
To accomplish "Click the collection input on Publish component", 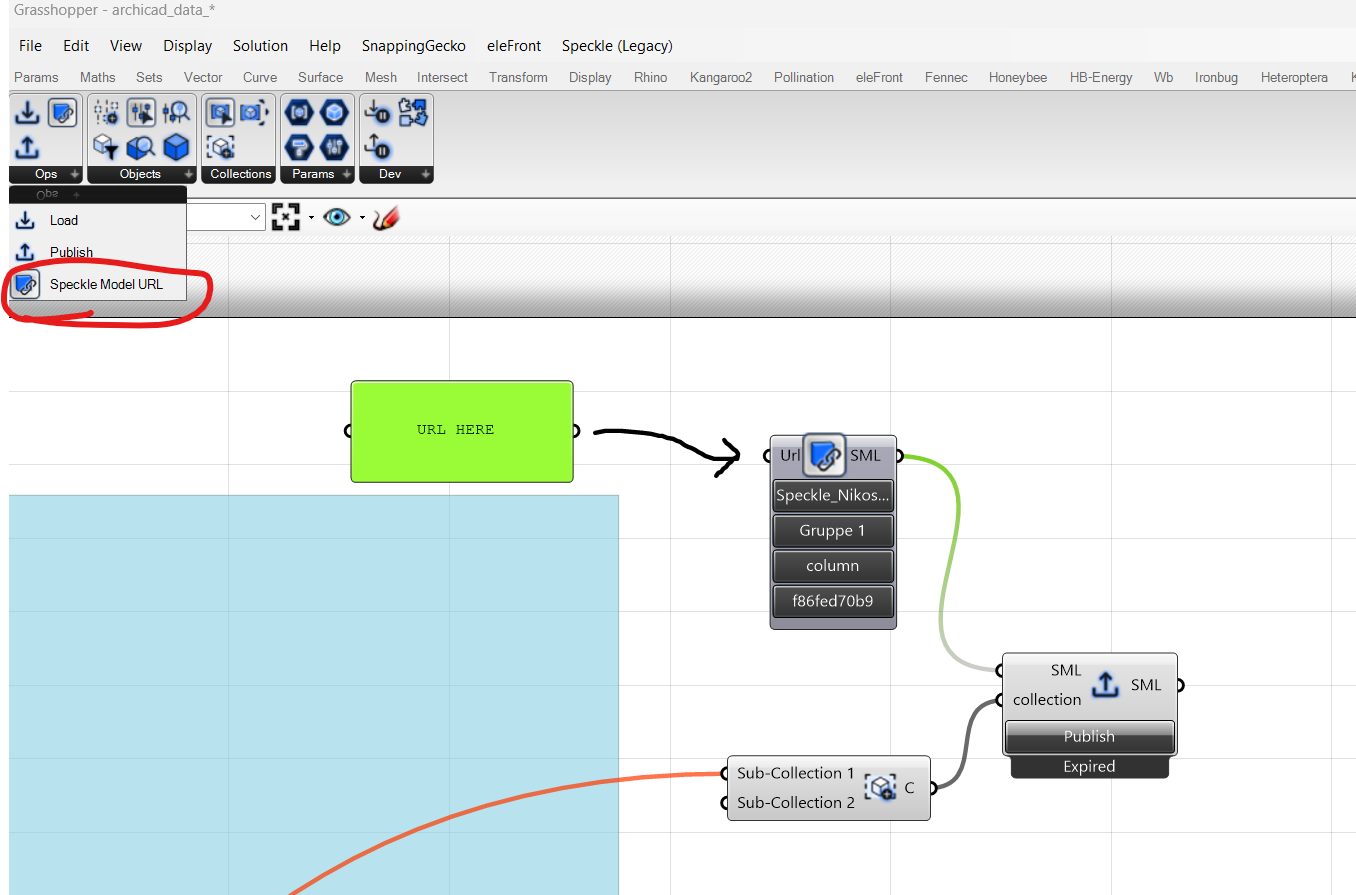I will (x=1047, y=699).
